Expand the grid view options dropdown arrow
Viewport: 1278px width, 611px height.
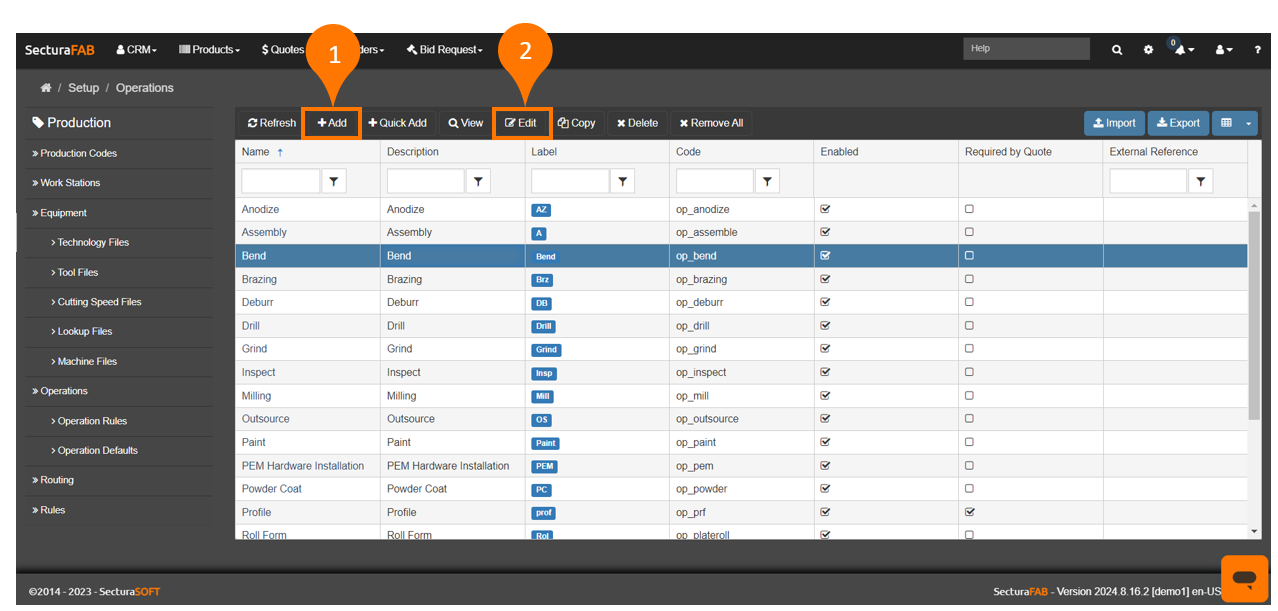coord(1248,123)
